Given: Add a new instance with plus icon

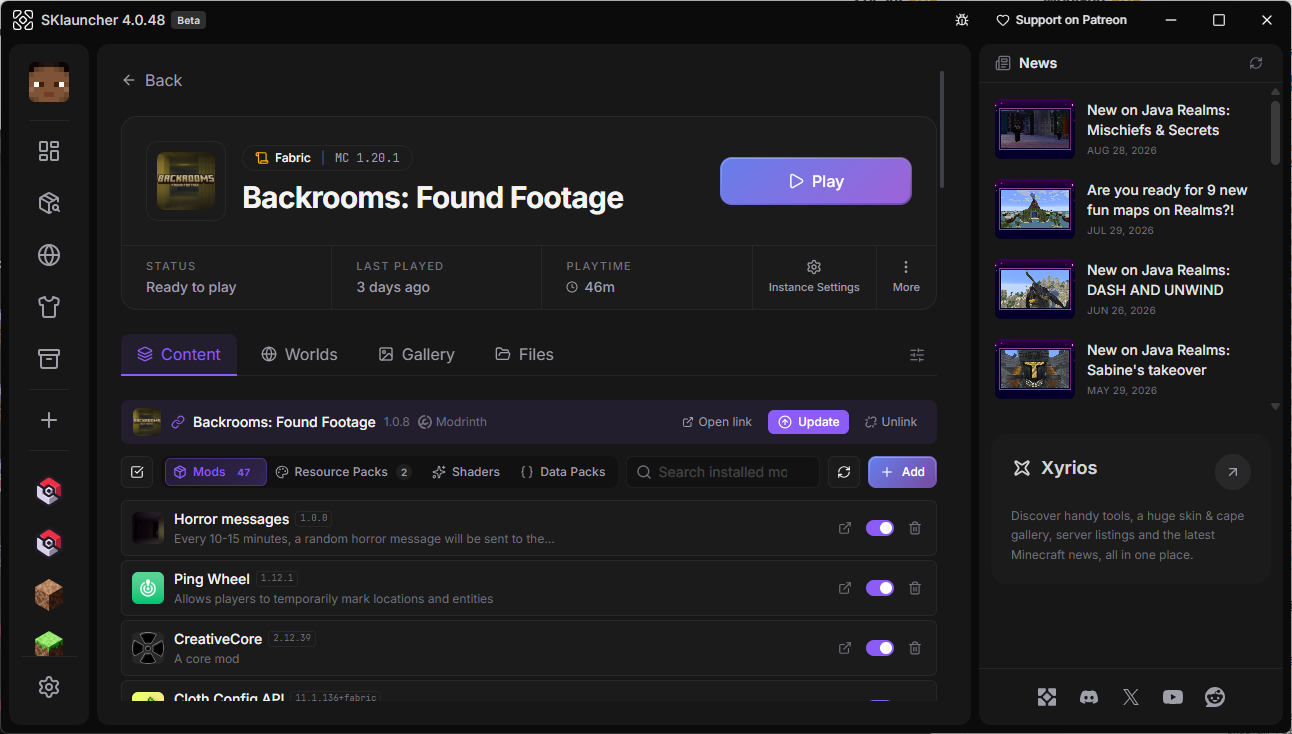Looking at the screenshot, I should click(49, 420).
